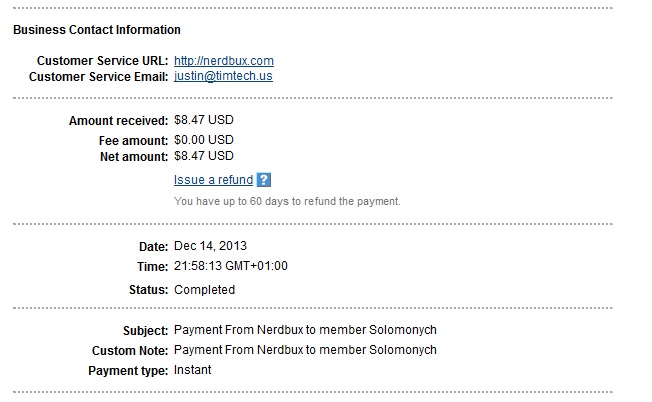Click the Subject line payment text
This screenshot has height=402, width=652.
305,330
